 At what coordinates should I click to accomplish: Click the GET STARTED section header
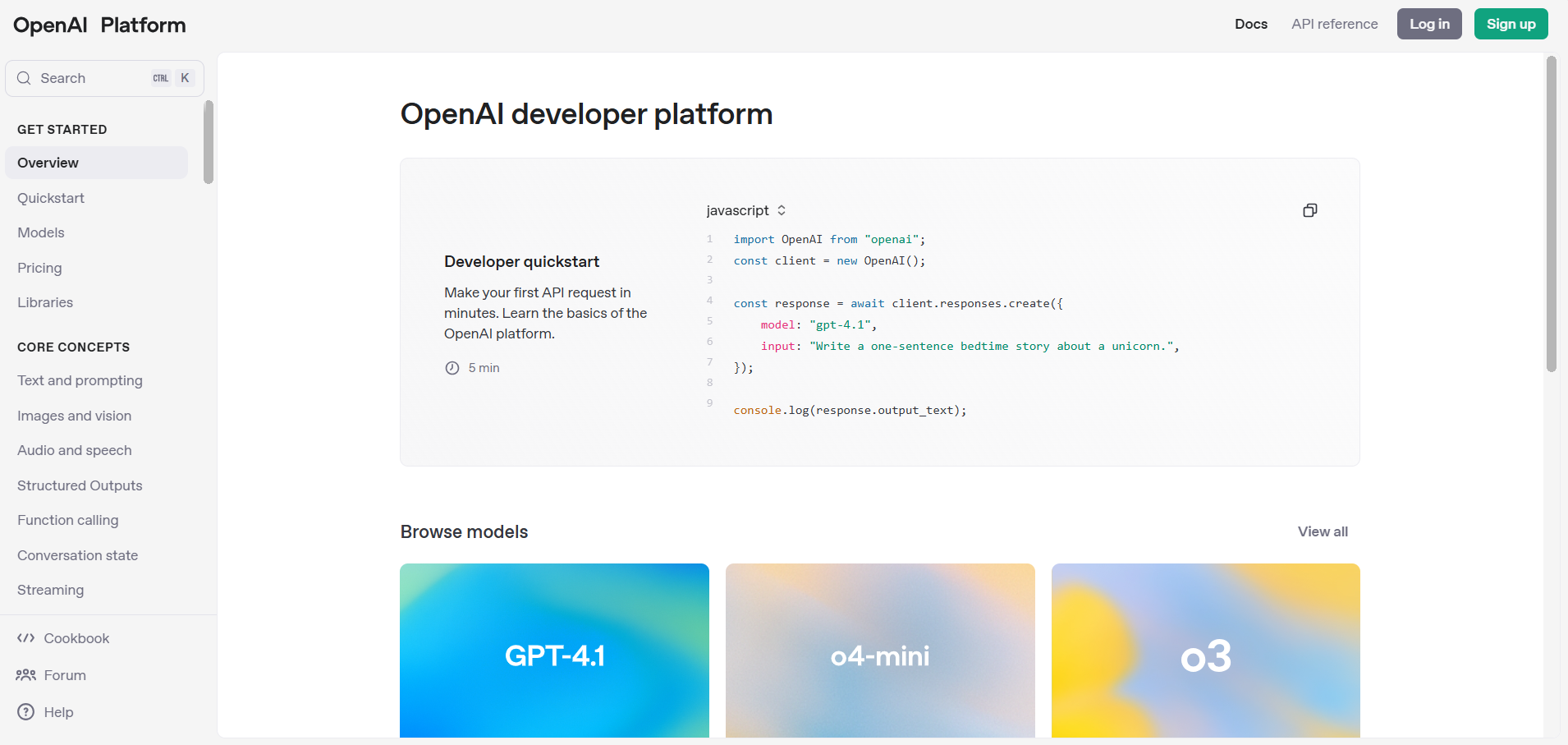(62, 130)
